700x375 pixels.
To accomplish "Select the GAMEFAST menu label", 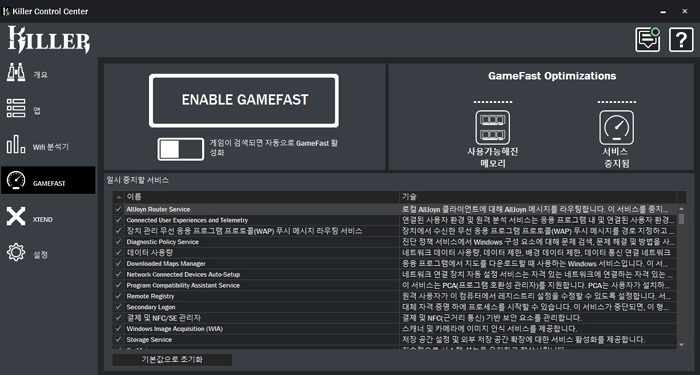I will [x=49, y=183].
